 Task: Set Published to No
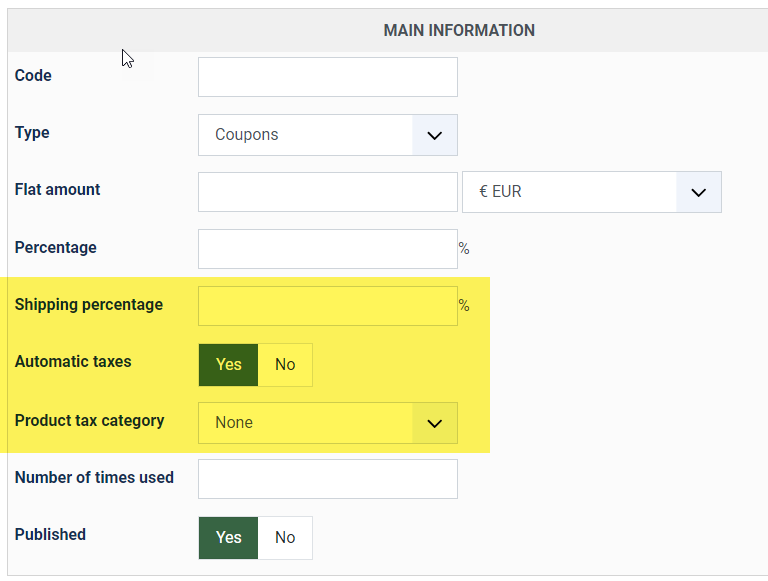(x=285, y=538)
